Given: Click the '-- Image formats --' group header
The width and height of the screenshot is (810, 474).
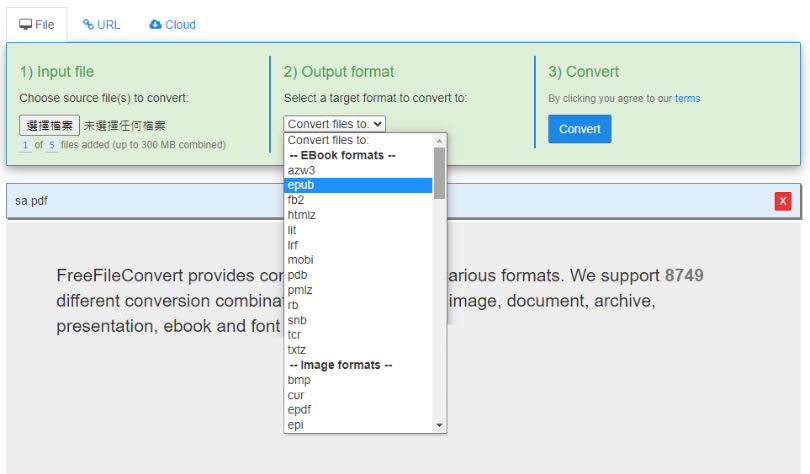Looking at the screenshot, I should click(x=358, y=365).
